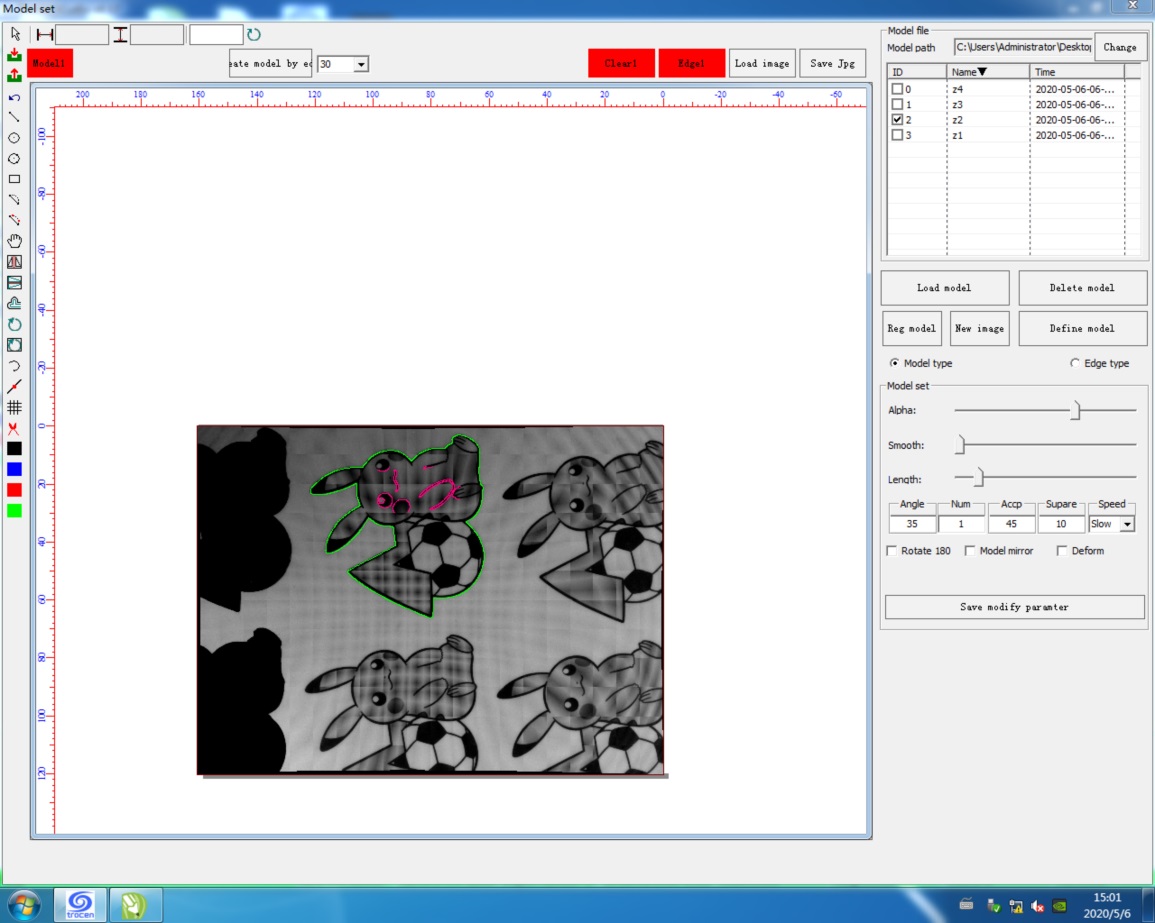
Task: Pick the green color swatch
Action: (14, 511)
